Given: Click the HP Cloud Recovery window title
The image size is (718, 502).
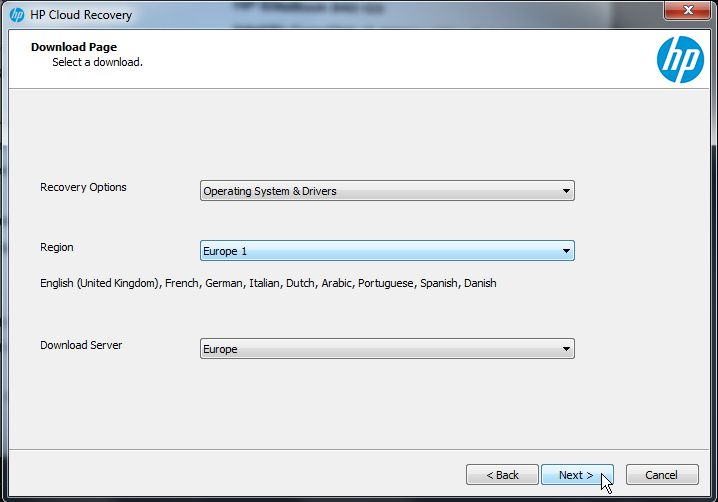Looking at the screenshot, I should [x=81, y=15].
